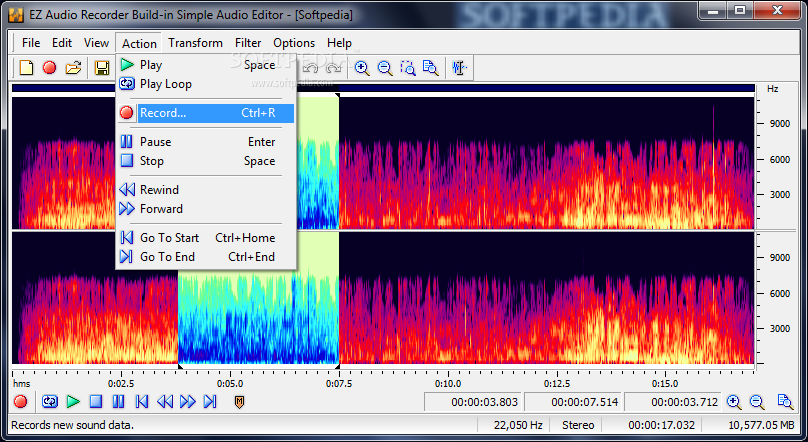Choose Go To Start in the Action menu

[206, 237]
